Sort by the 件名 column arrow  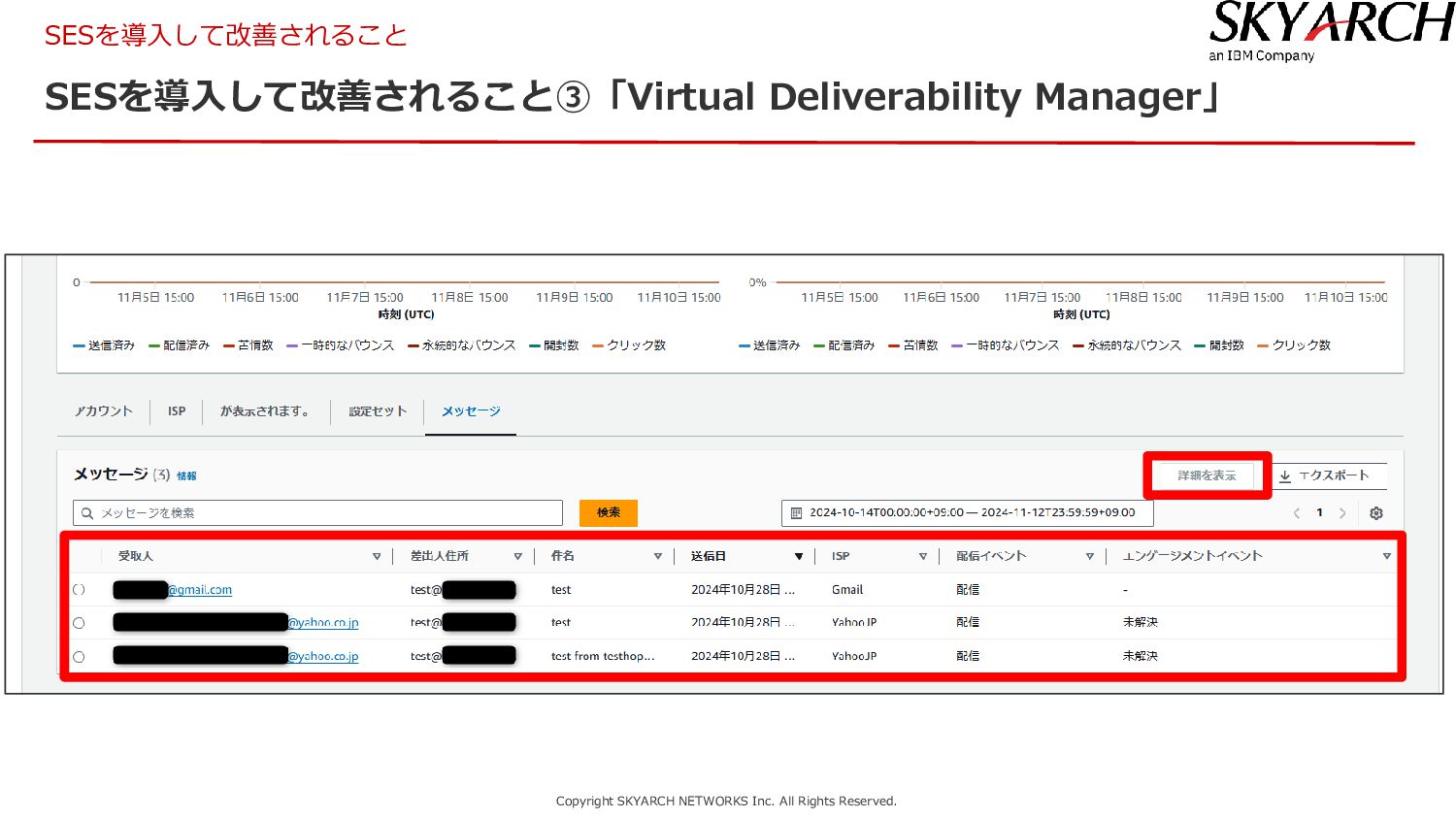[x=658, y=556]
